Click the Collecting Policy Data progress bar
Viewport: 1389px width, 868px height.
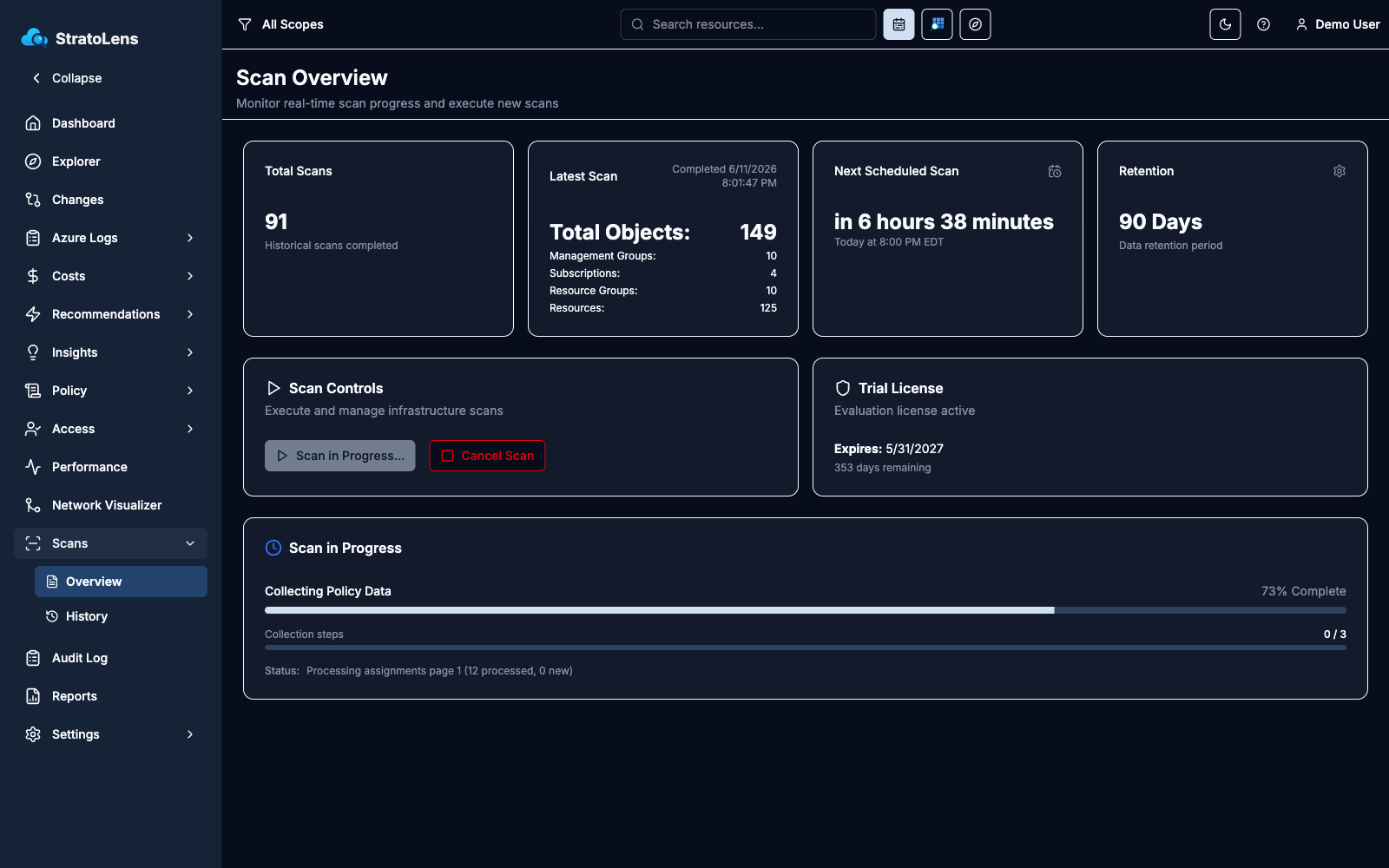click(806, 610)
